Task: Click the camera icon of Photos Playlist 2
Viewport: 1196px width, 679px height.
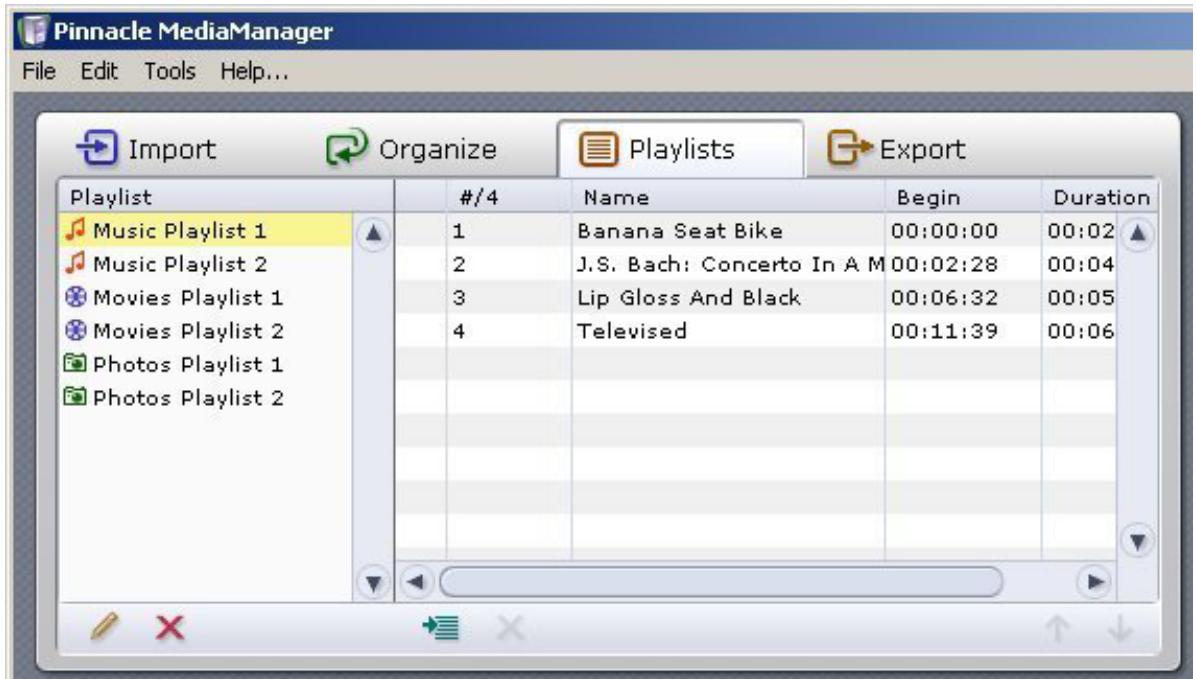Action: click(x=75, y=397)
